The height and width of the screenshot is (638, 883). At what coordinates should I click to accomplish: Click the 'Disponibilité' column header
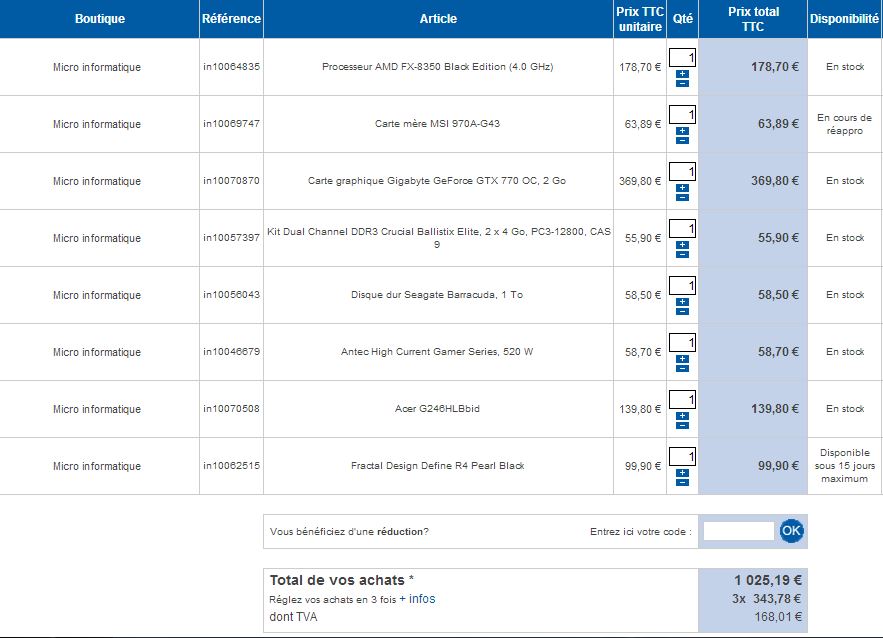[844, 19]
